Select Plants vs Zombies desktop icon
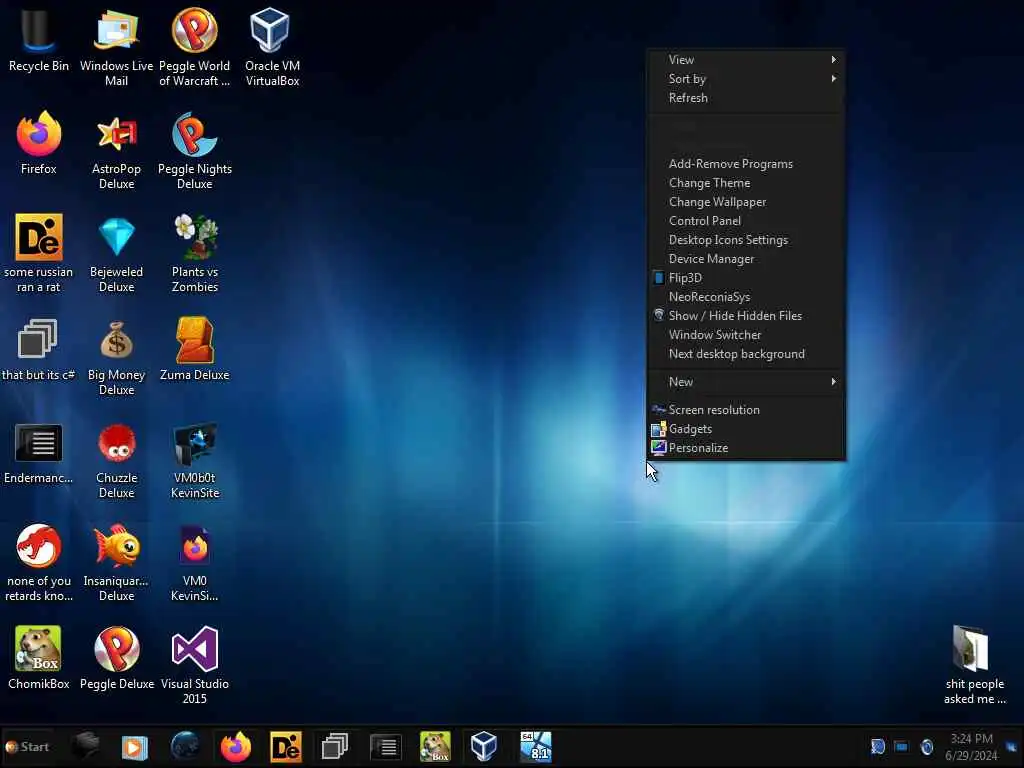Viewport: 1024px width, 768px height. [x=195, y=253]
